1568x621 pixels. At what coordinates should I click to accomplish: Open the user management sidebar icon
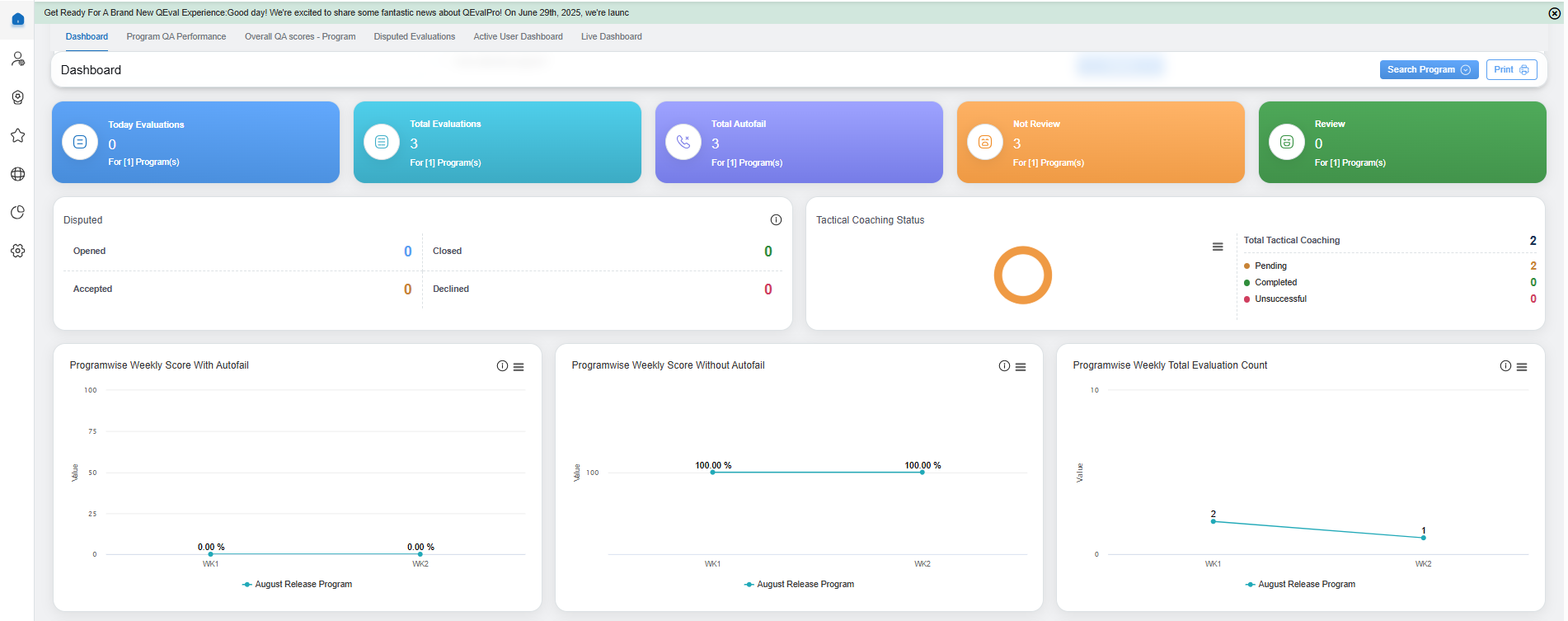point(17,59)
